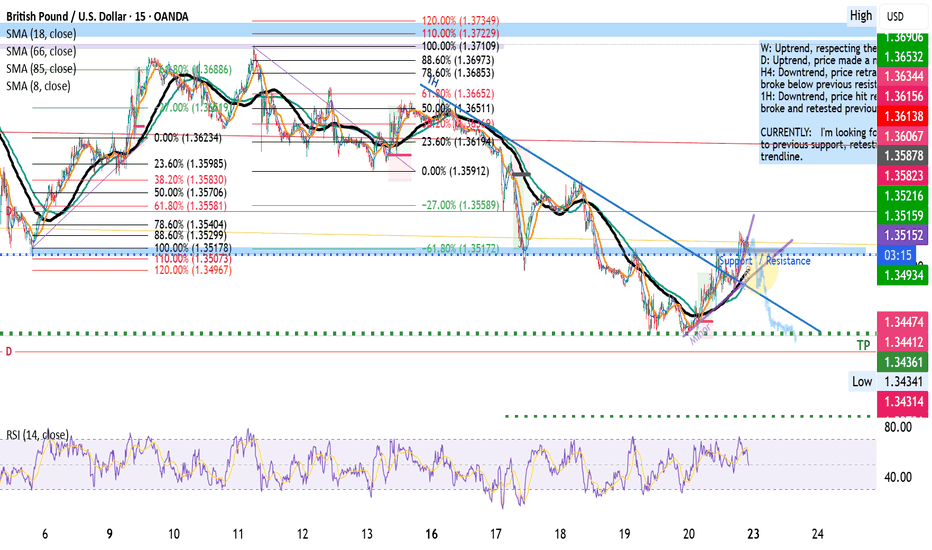The image size is (932, 550).
Task: Click the High price marker label
Action: (860, 15)
